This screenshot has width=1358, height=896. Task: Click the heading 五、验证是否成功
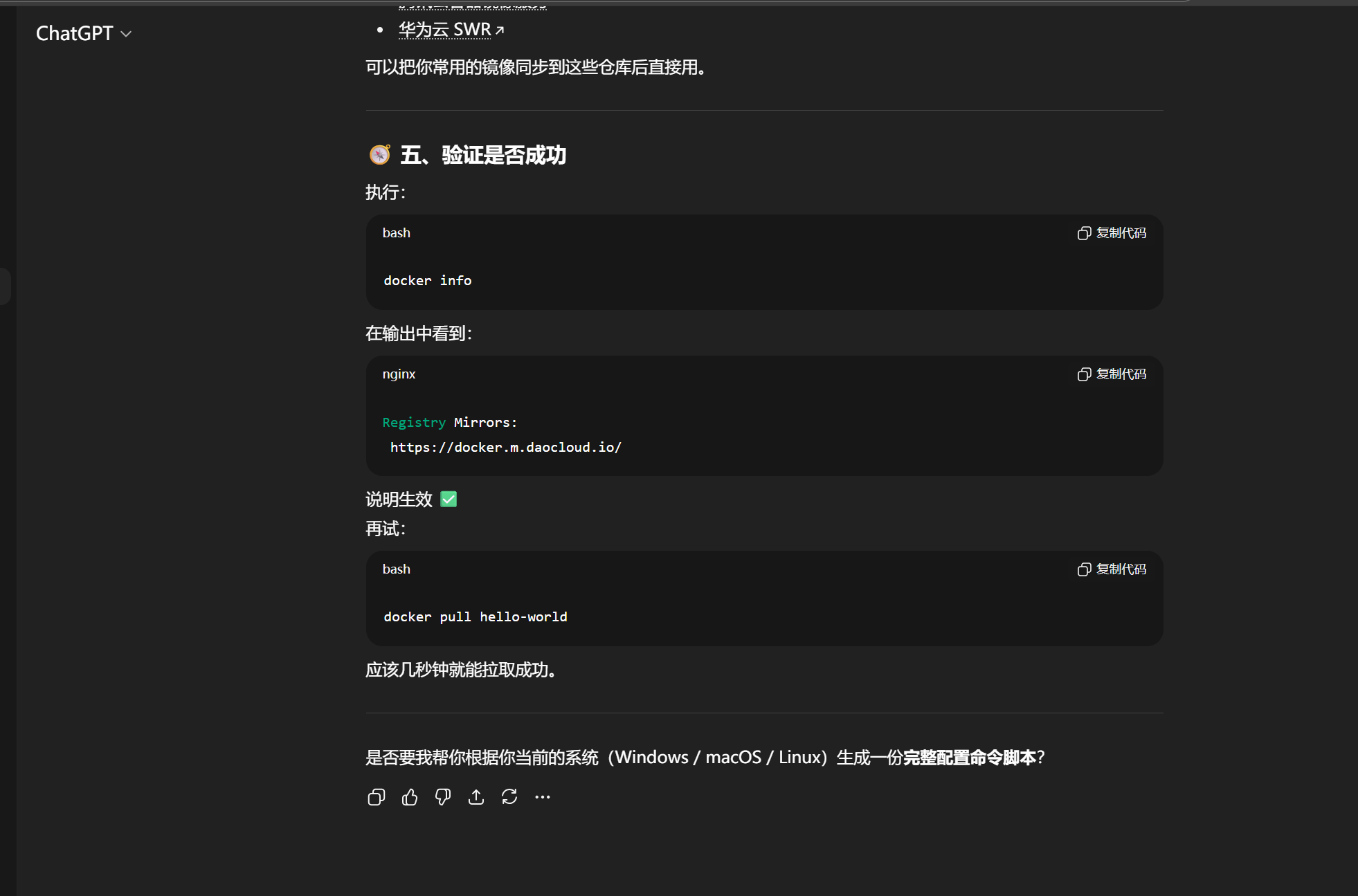point(483,155)
